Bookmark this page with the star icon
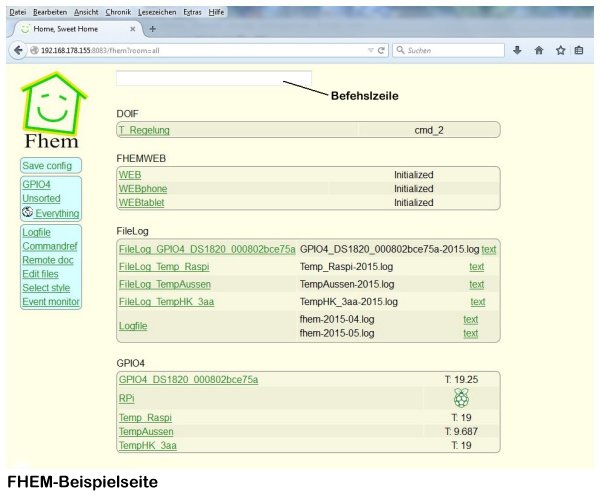 pos(560,49)
